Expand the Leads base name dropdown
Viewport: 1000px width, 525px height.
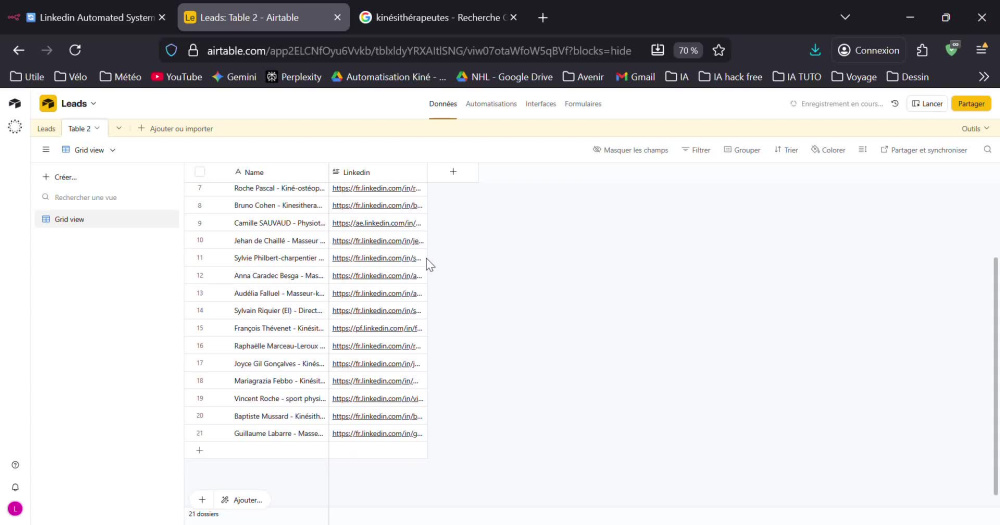(93, 103)
